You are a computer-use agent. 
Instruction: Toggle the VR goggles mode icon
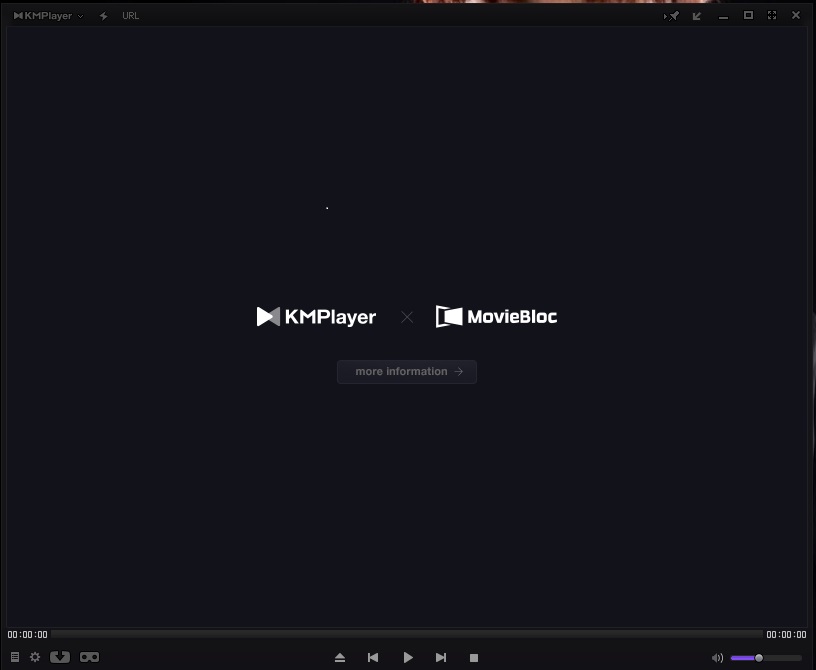point(90,657)
